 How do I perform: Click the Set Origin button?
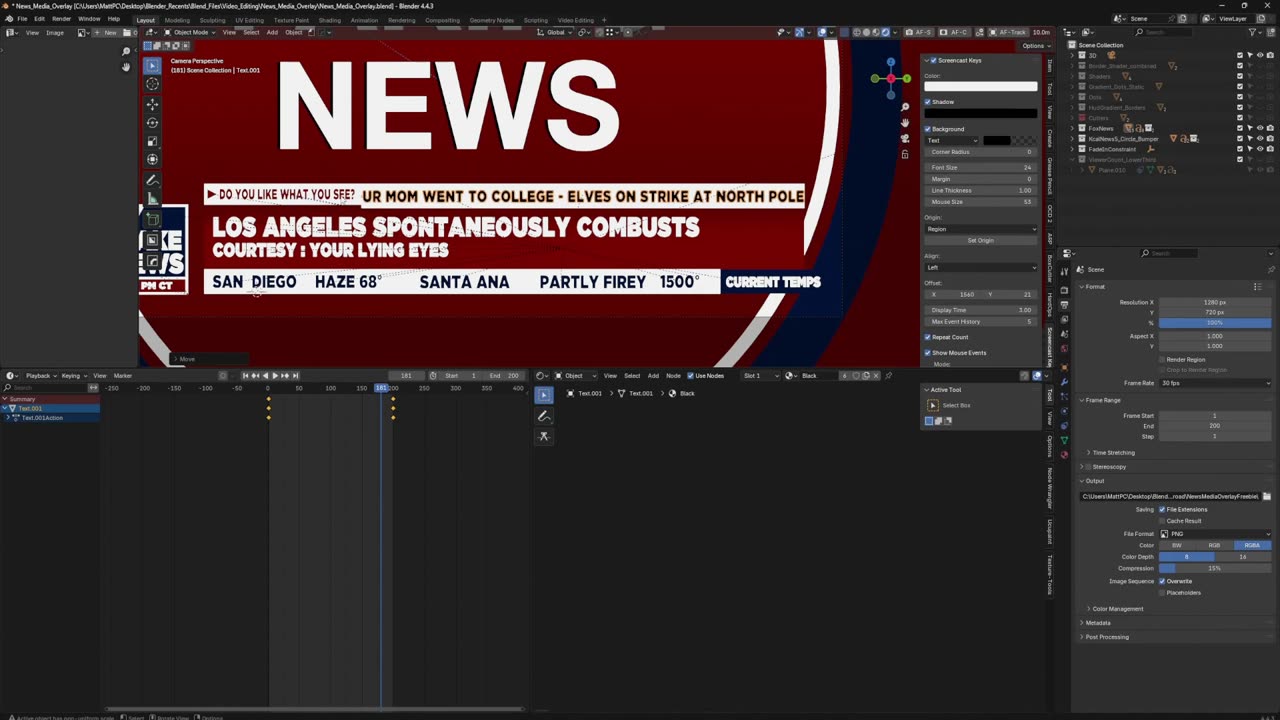pyautogui.click(x=981, y=241)
